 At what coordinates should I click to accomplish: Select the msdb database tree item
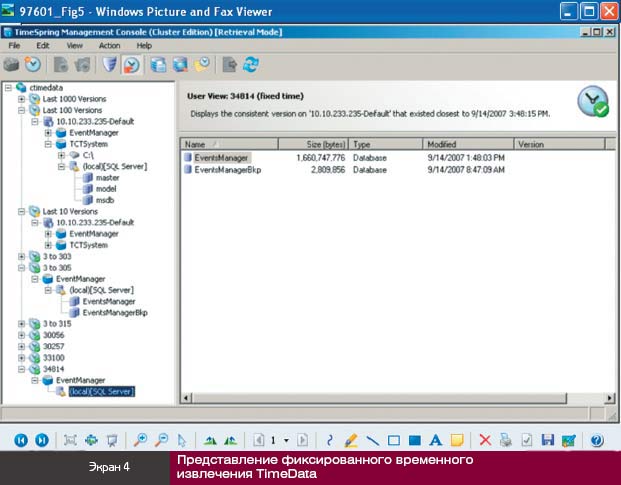106,199
